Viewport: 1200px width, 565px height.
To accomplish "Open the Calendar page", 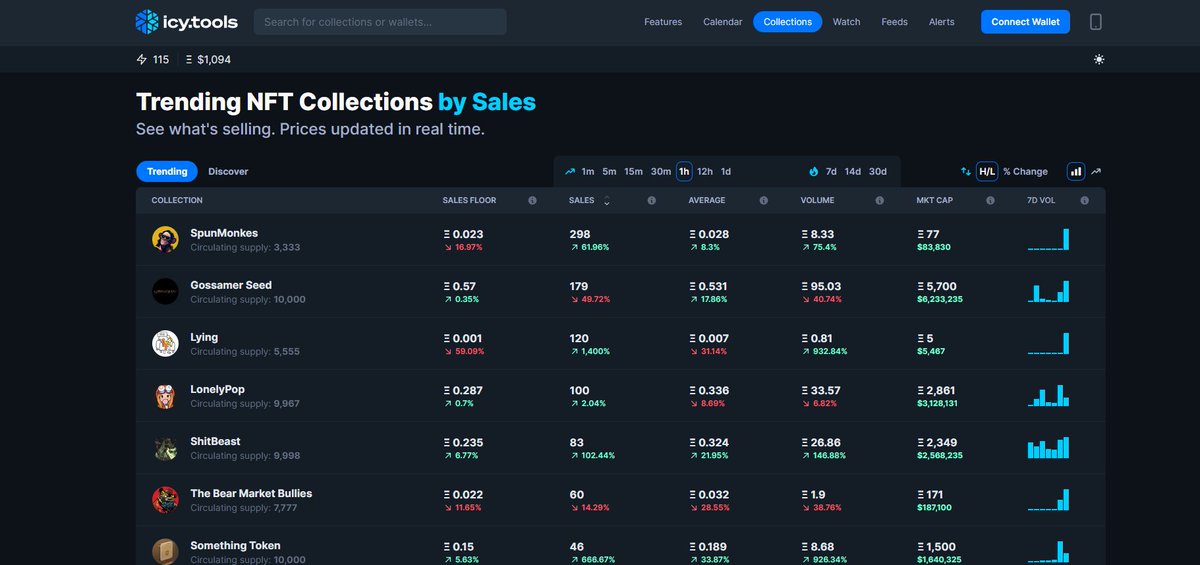I will click(723, 22).
